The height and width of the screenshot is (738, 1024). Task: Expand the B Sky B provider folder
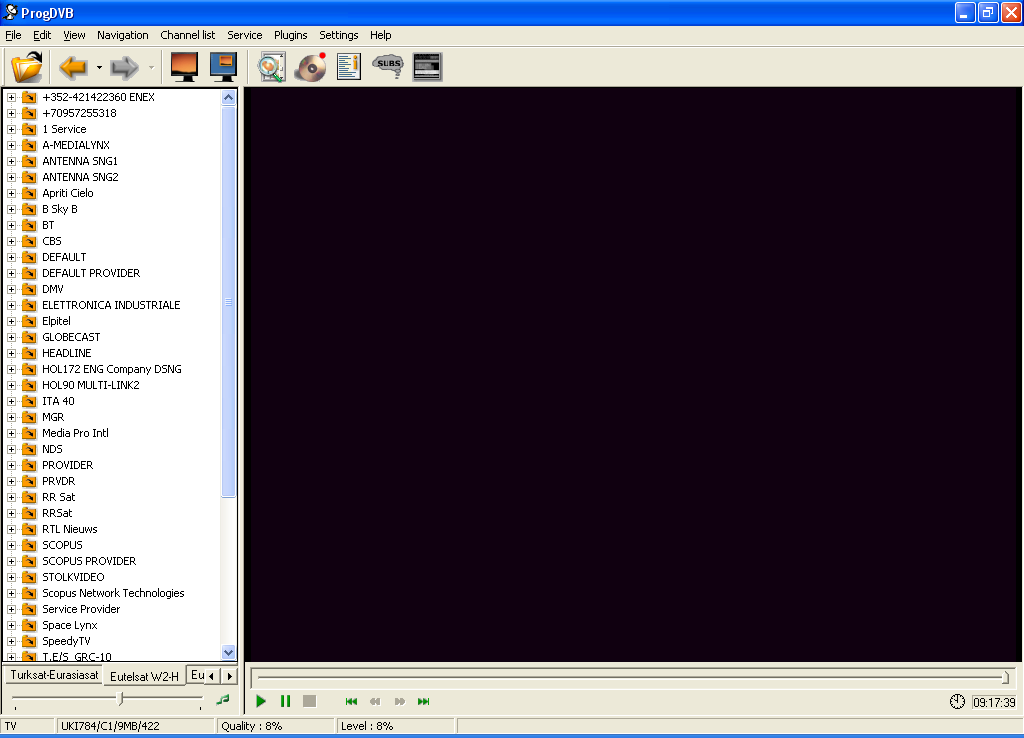pos(12,209)
